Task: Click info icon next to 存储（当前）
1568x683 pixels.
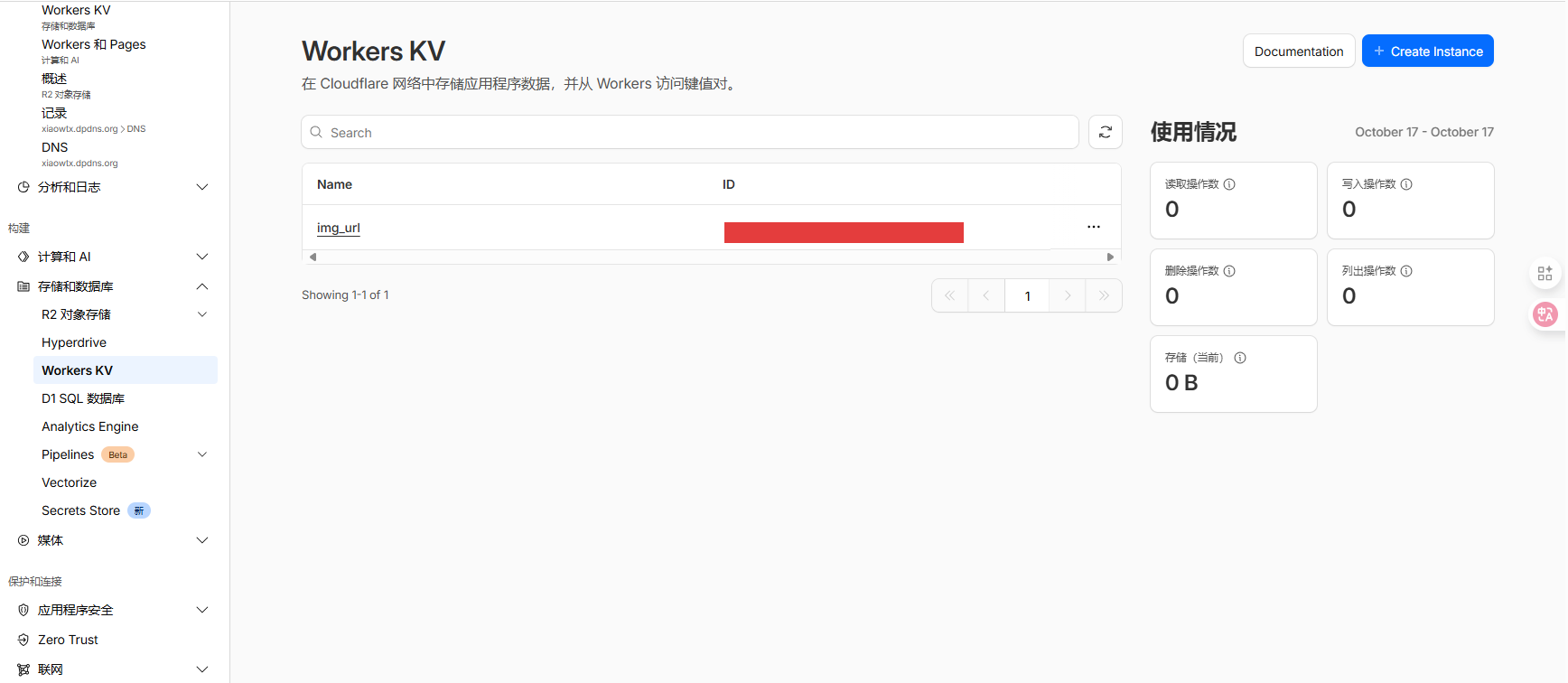Action: (x=1240, y=358)
